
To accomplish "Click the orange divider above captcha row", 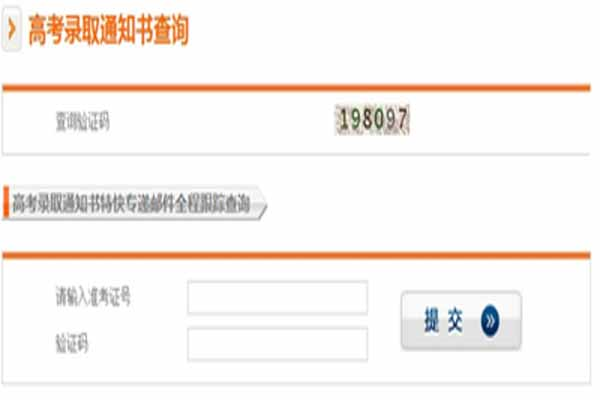I will (296, 88).
